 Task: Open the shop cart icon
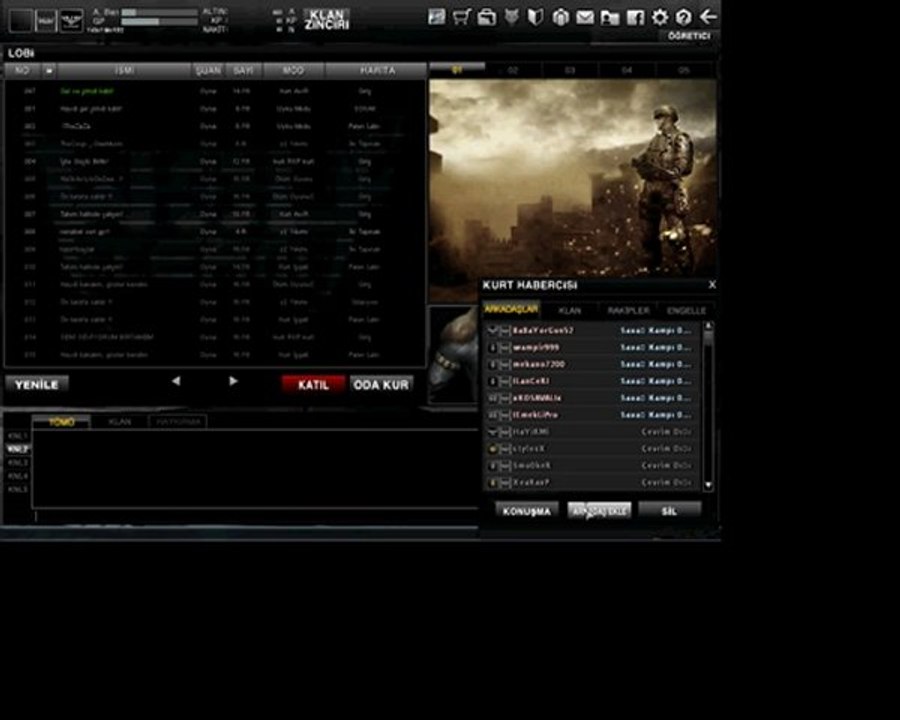pyautogui.click(x=461, y=17)
